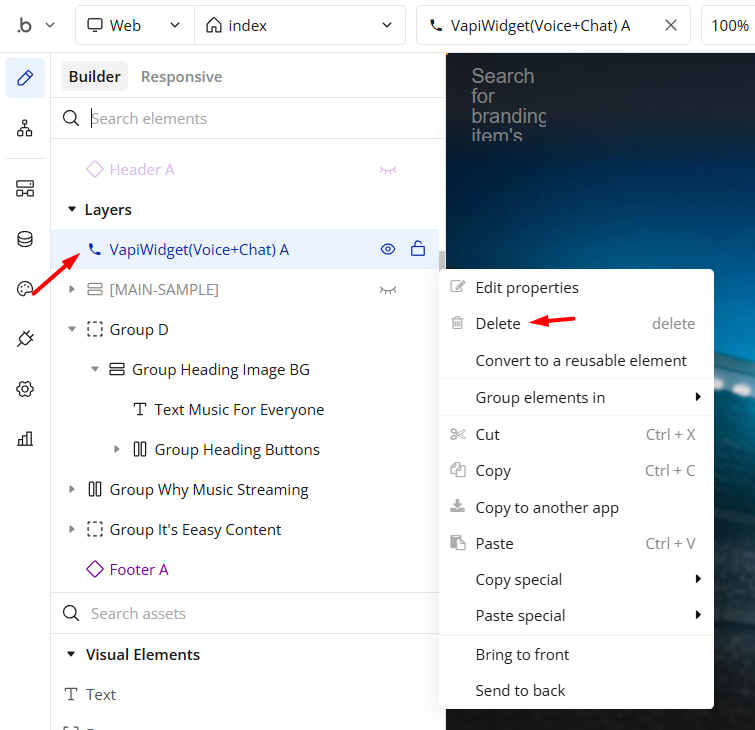Clear the VapiWidget element selection X
Viewport: 755px width, 730px height.
point(671,25)
